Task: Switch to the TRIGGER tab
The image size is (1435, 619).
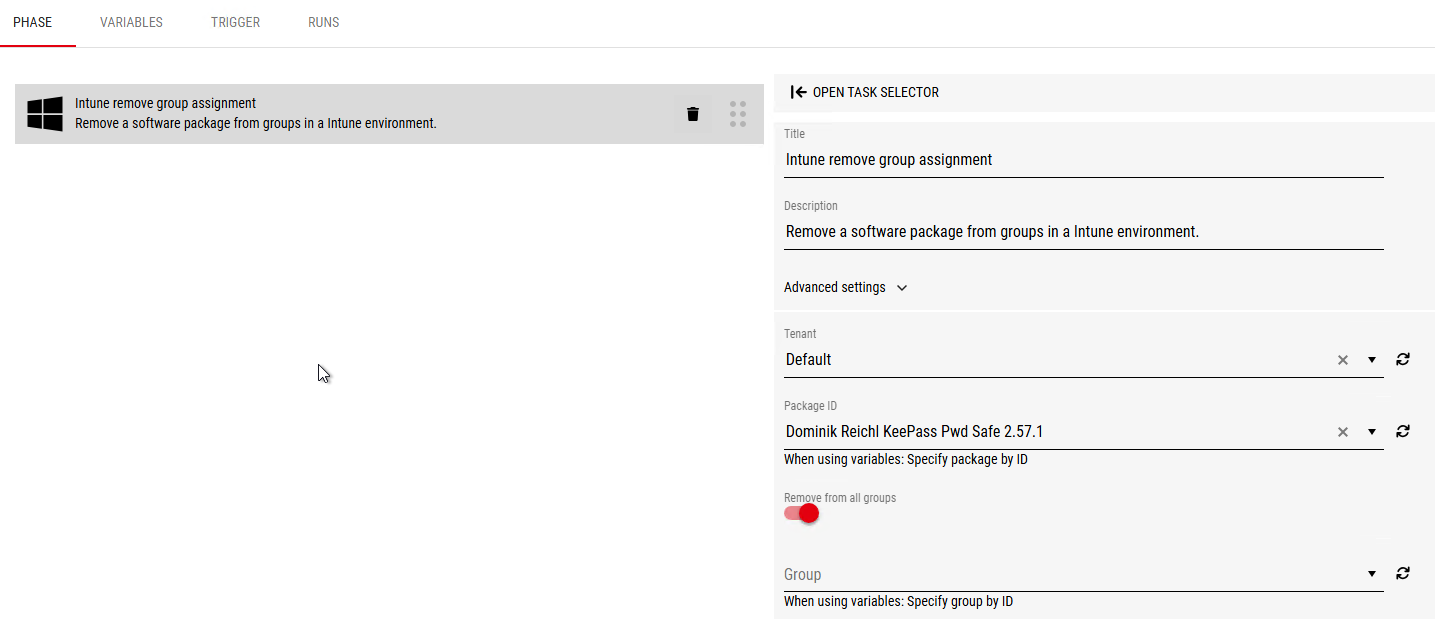Action: [x=235, y=22]
